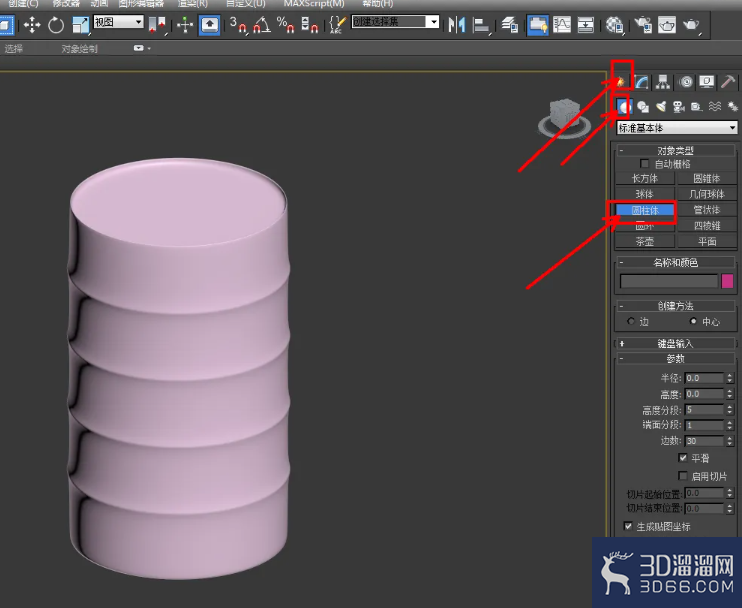The image size is (742, 608).
Task: Select the Shapes category icon
Action: click(x=643, y=106)
